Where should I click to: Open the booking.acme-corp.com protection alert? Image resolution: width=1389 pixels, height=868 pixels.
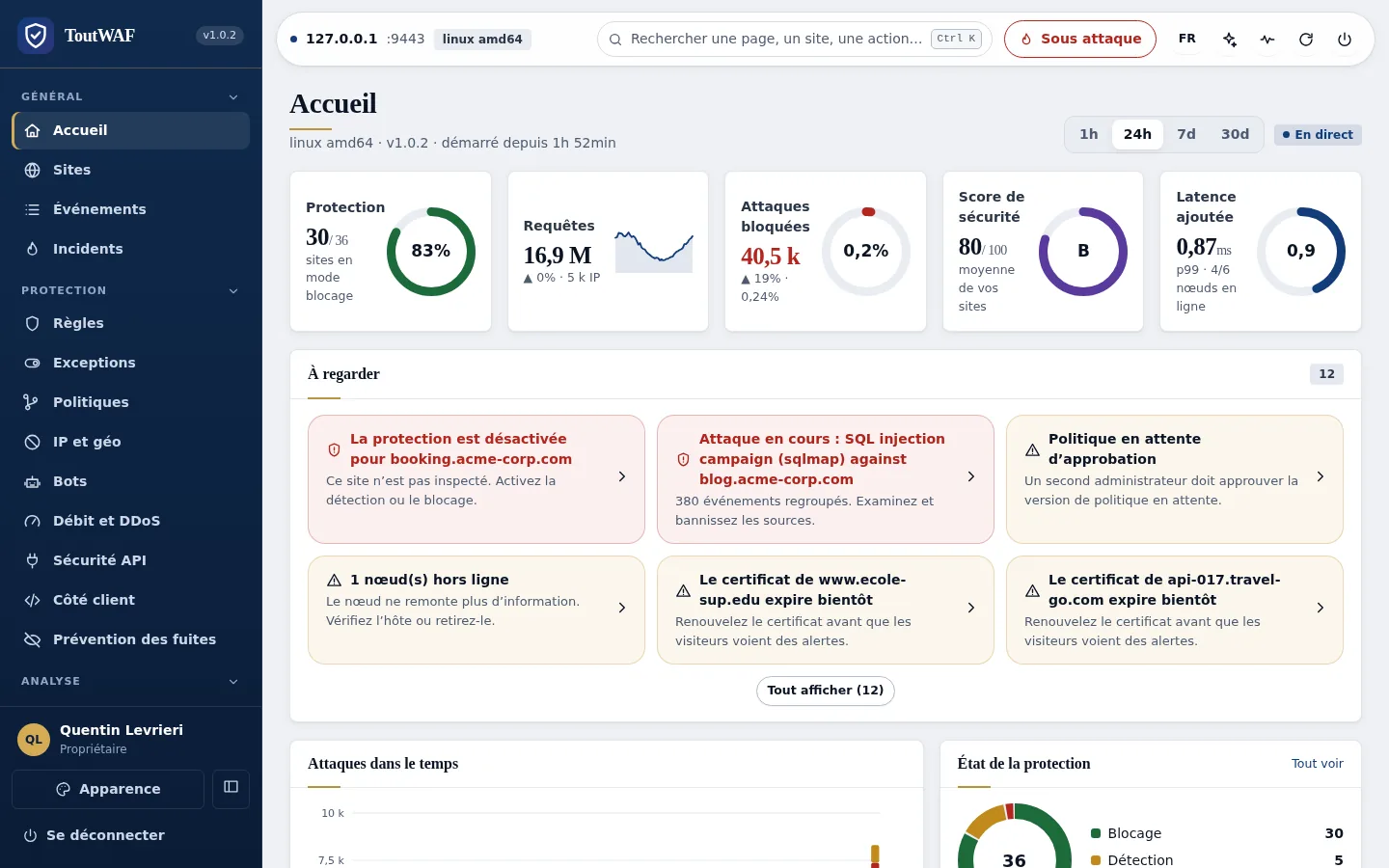[477, 479]
